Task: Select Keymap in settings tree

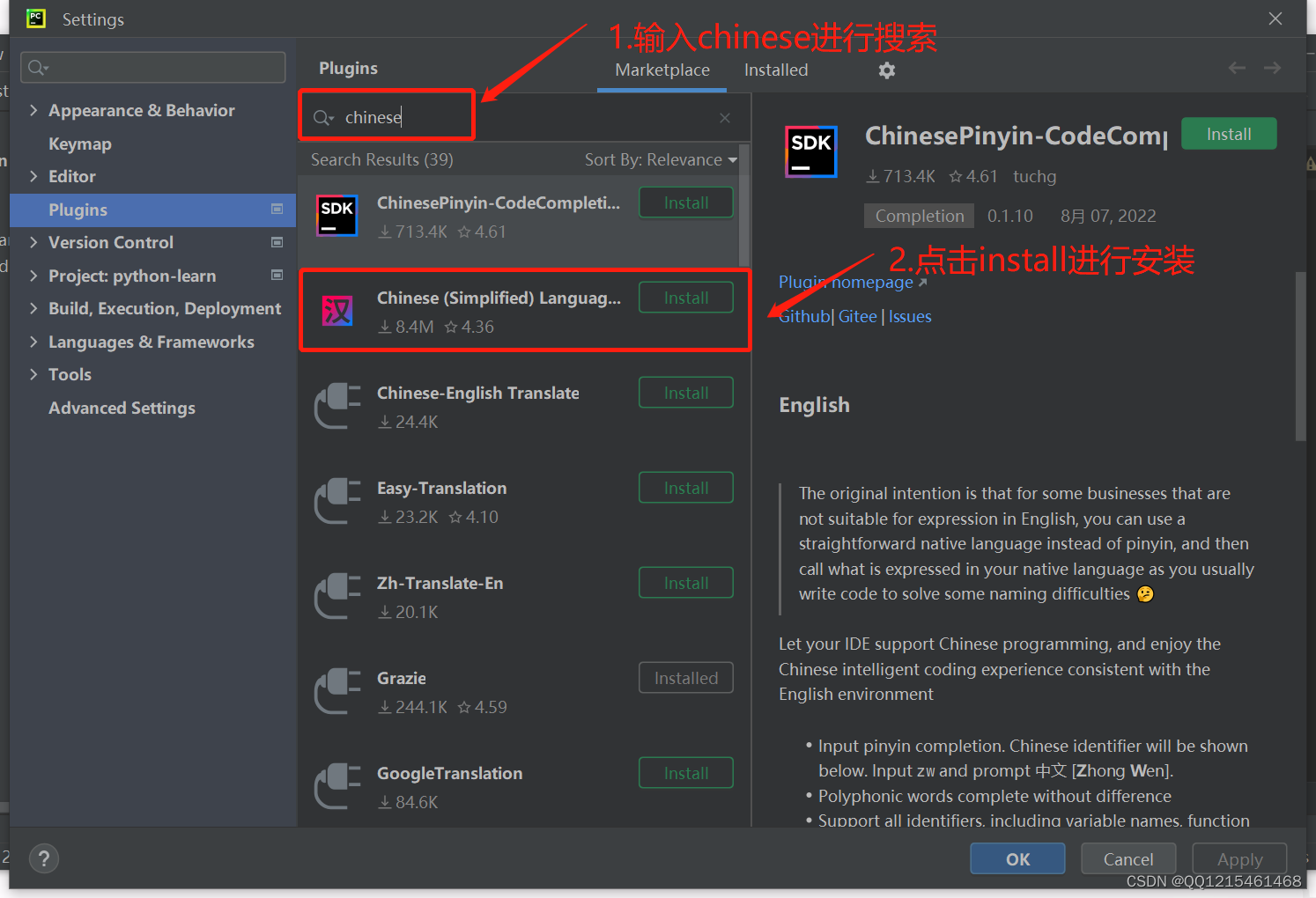Action: click(80, 144)
